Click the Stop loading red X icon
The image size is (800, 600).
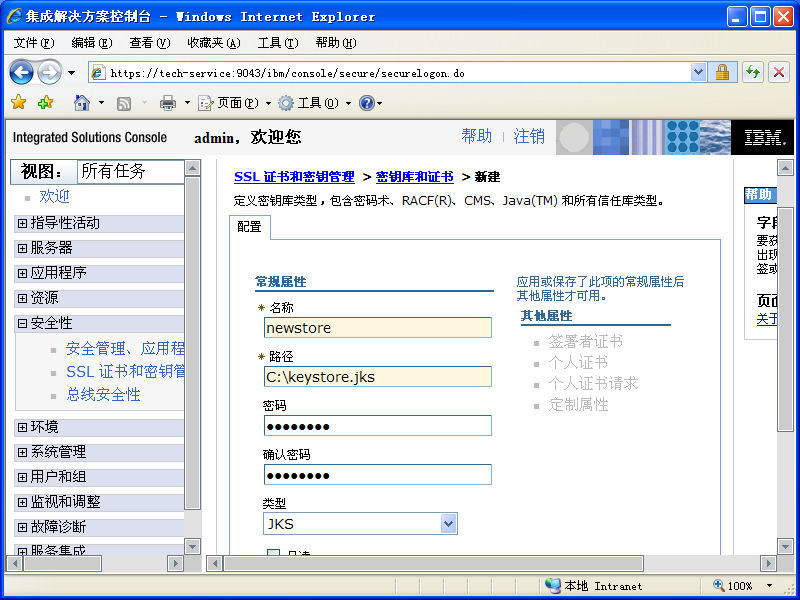point(779,72)
